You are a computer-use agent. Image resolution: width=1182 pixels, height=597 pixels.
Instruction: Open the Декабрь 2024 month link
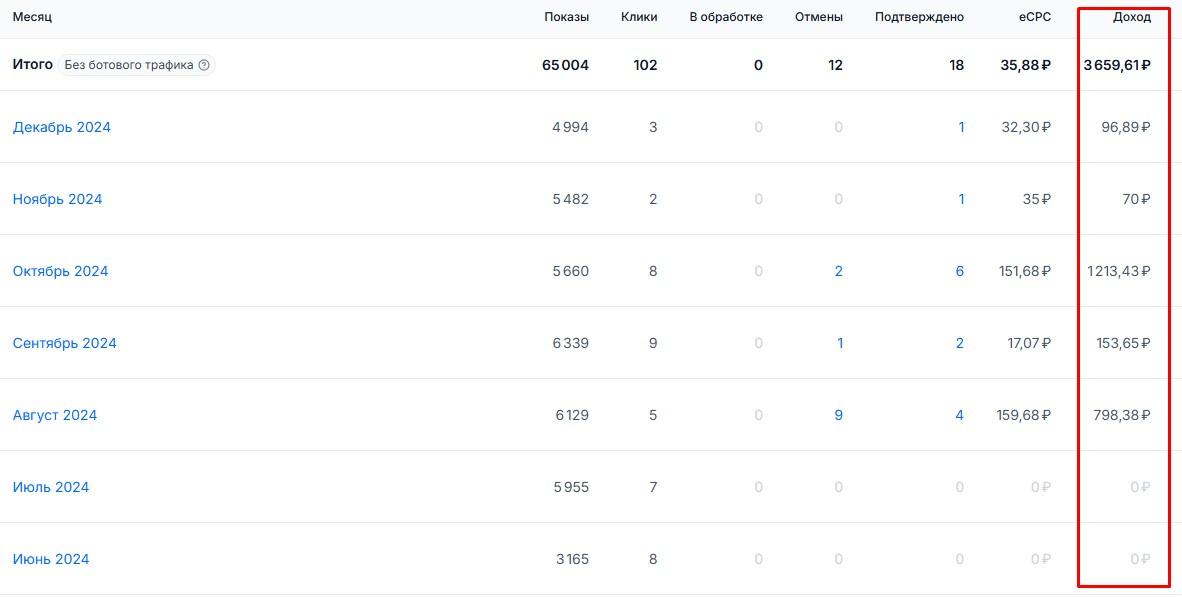click(62, 127)
